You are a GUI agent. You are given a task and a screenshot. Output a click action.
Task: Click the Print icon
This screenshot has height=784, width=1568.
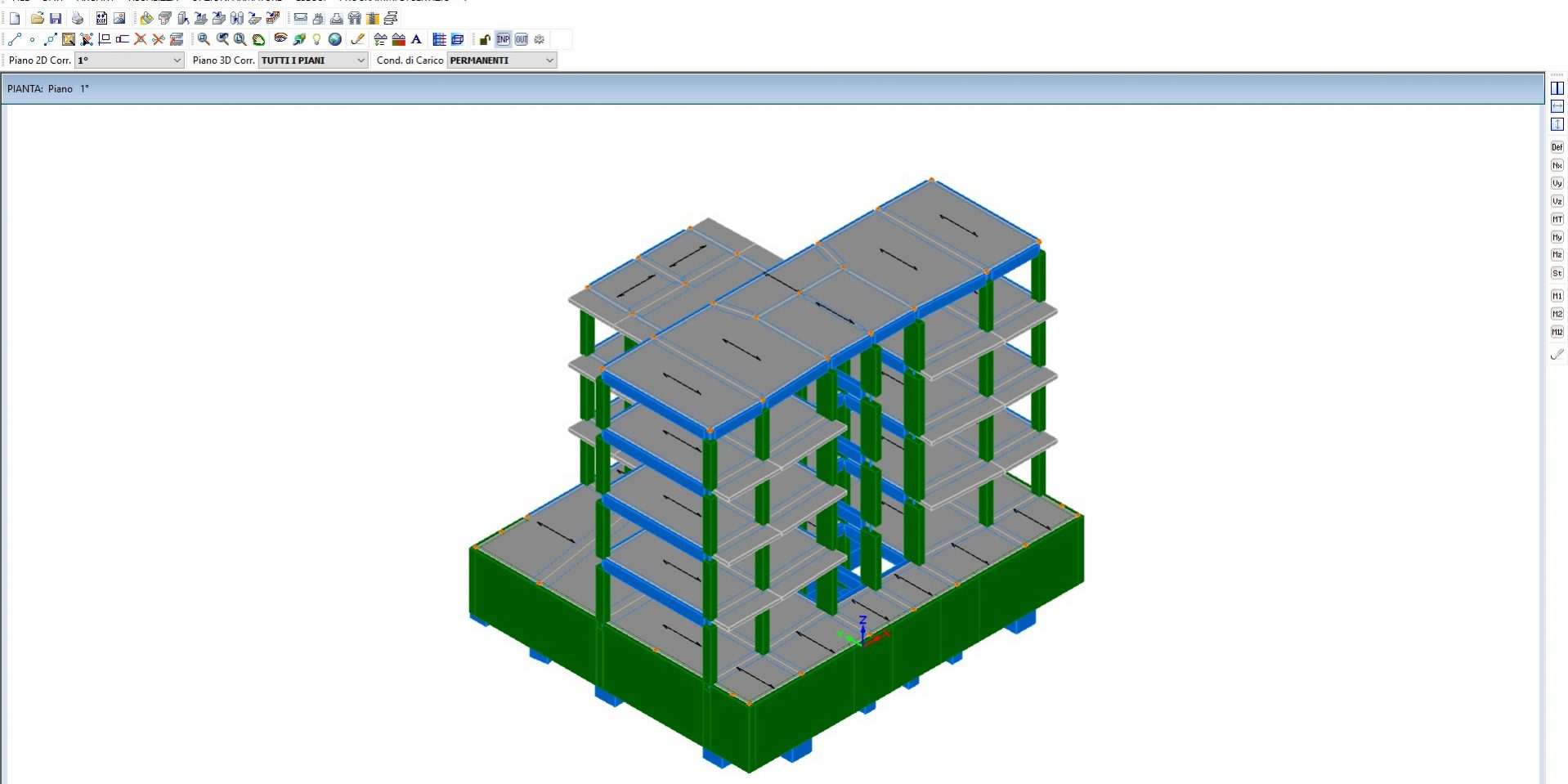(x=77, y=18)
